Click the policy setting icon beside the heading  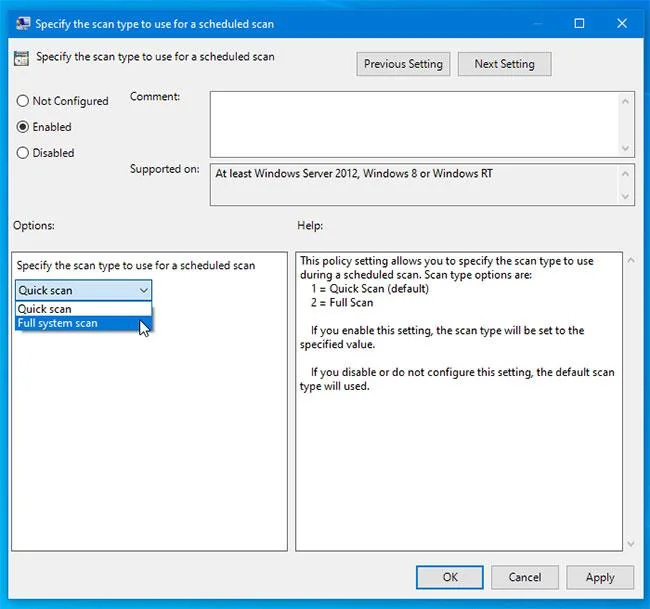pos(21,58)
